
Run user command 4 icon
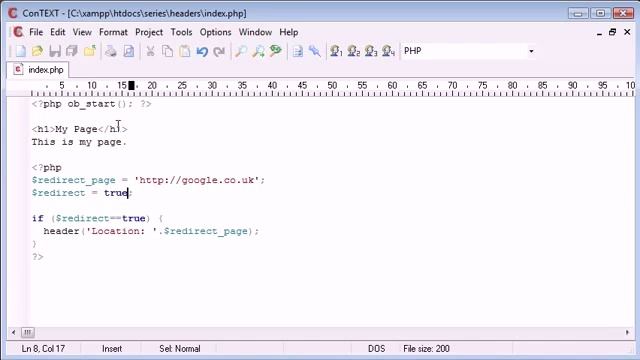pyautogui.click(x=388, y=51)
